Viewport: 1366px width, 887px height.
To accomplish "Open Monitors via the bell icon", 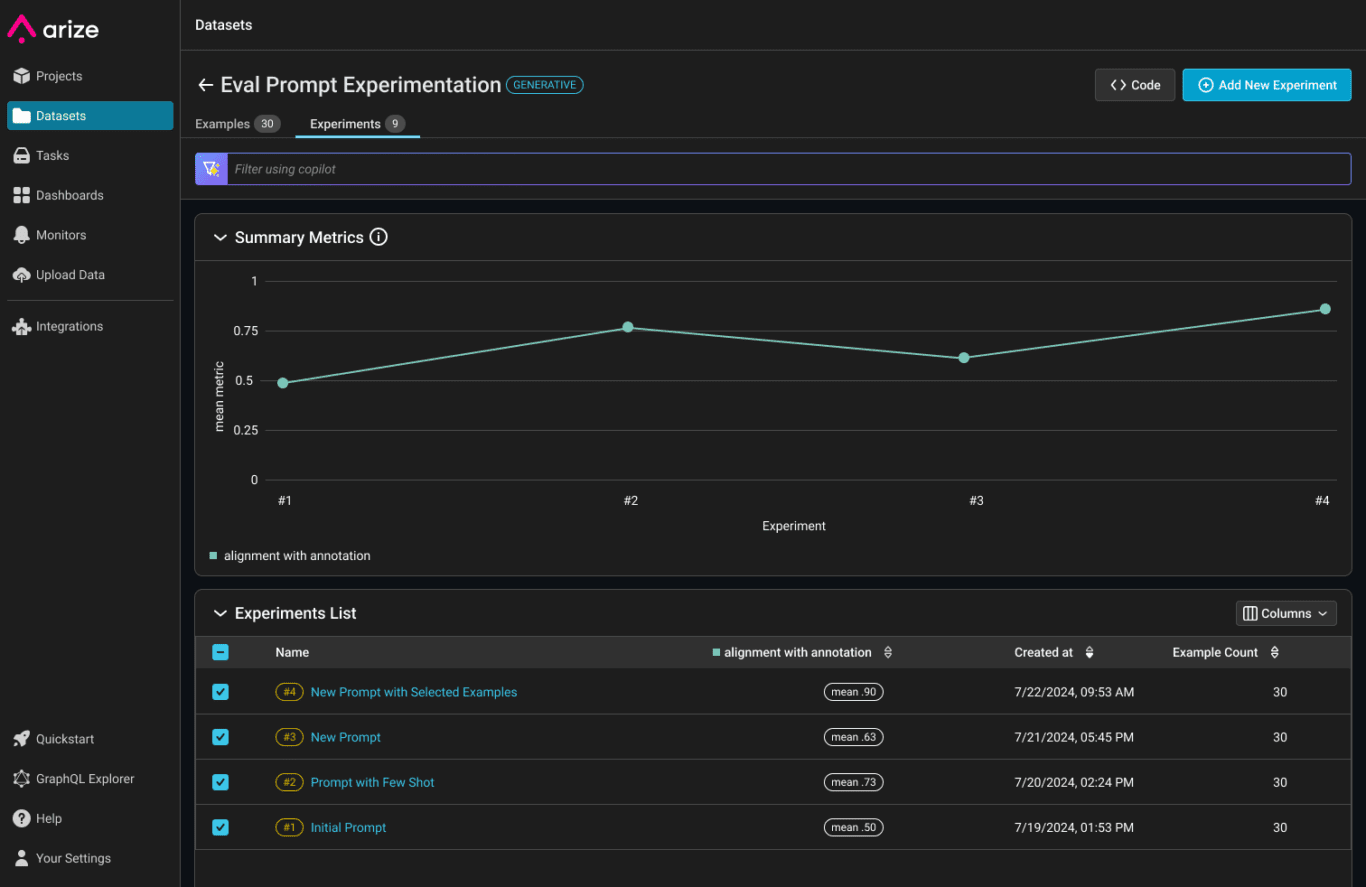I will (21, 235).
